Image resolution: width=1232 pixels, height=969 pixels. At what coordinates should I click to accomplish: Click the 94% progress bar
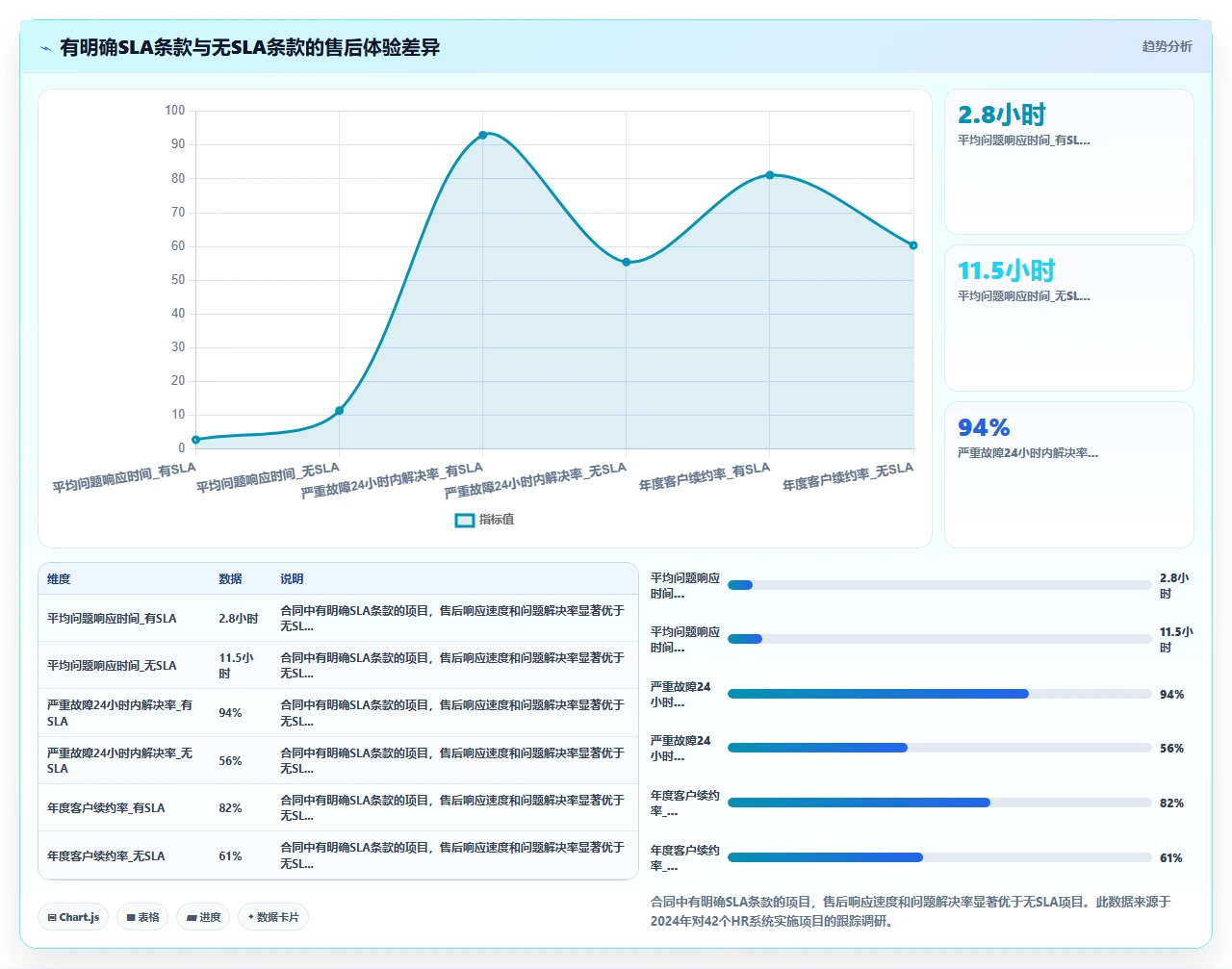[939, 694]
